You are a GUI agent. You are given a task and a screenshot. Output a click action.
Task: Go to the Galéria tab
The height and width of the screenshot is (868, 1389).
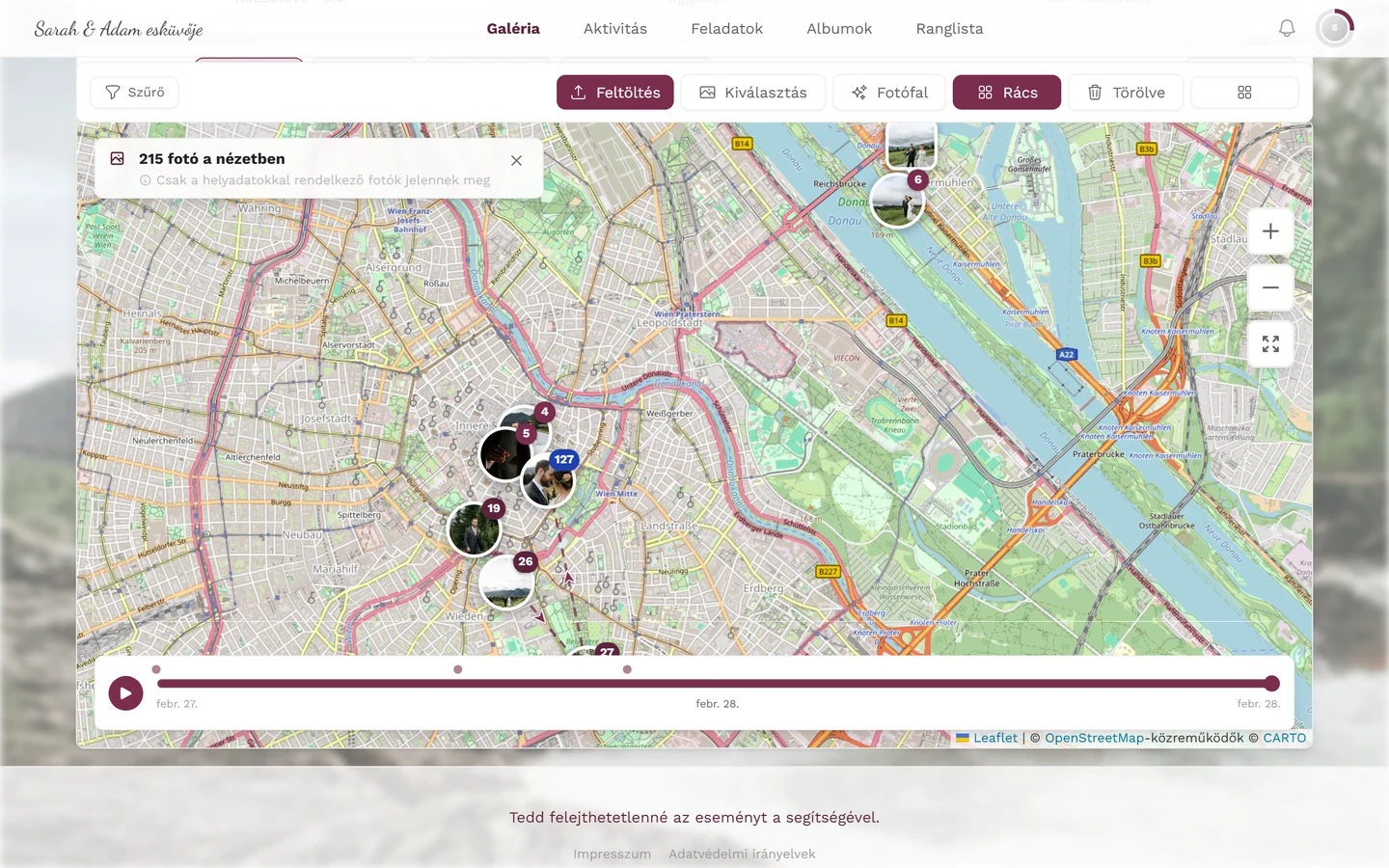tap(513, 29)
